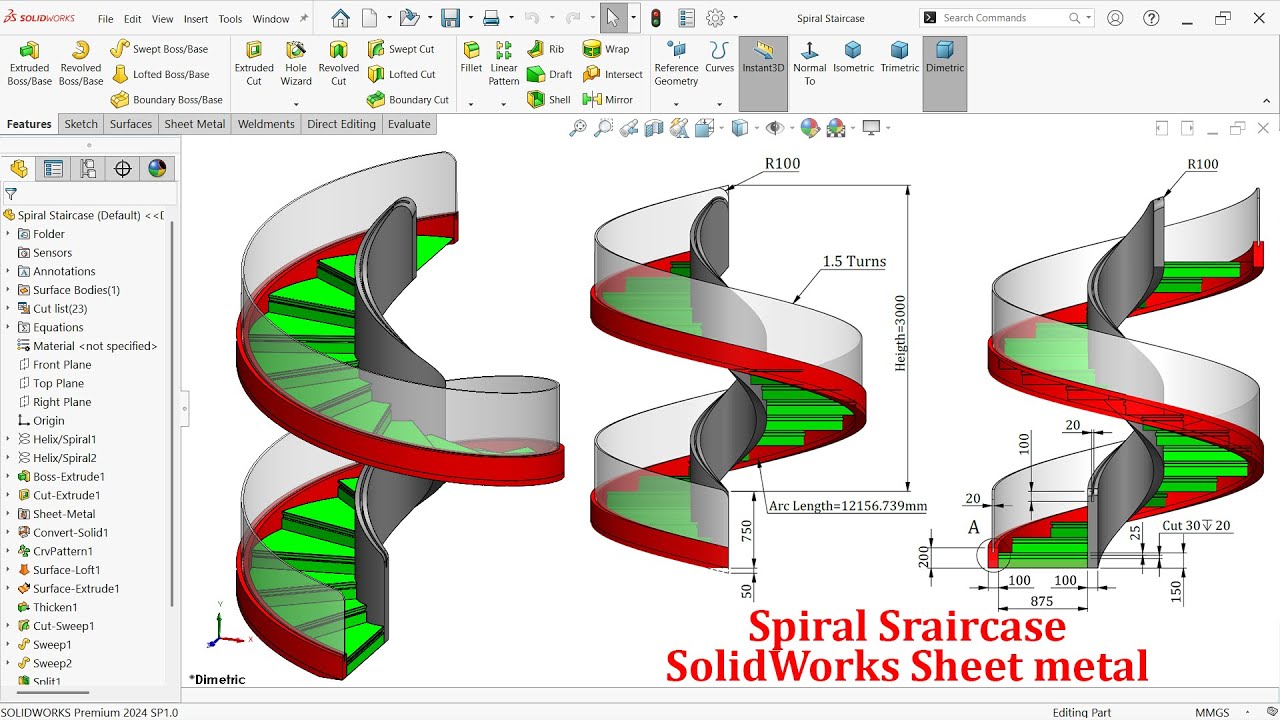
Task: Toggle the Select cursor tool
Action: click(x=612, y=18)
